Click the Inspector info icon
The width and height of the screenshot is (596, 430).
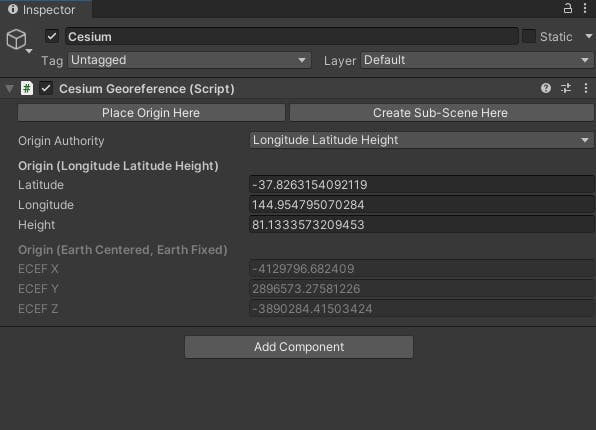pyautogui.click(x=13, y=9)
